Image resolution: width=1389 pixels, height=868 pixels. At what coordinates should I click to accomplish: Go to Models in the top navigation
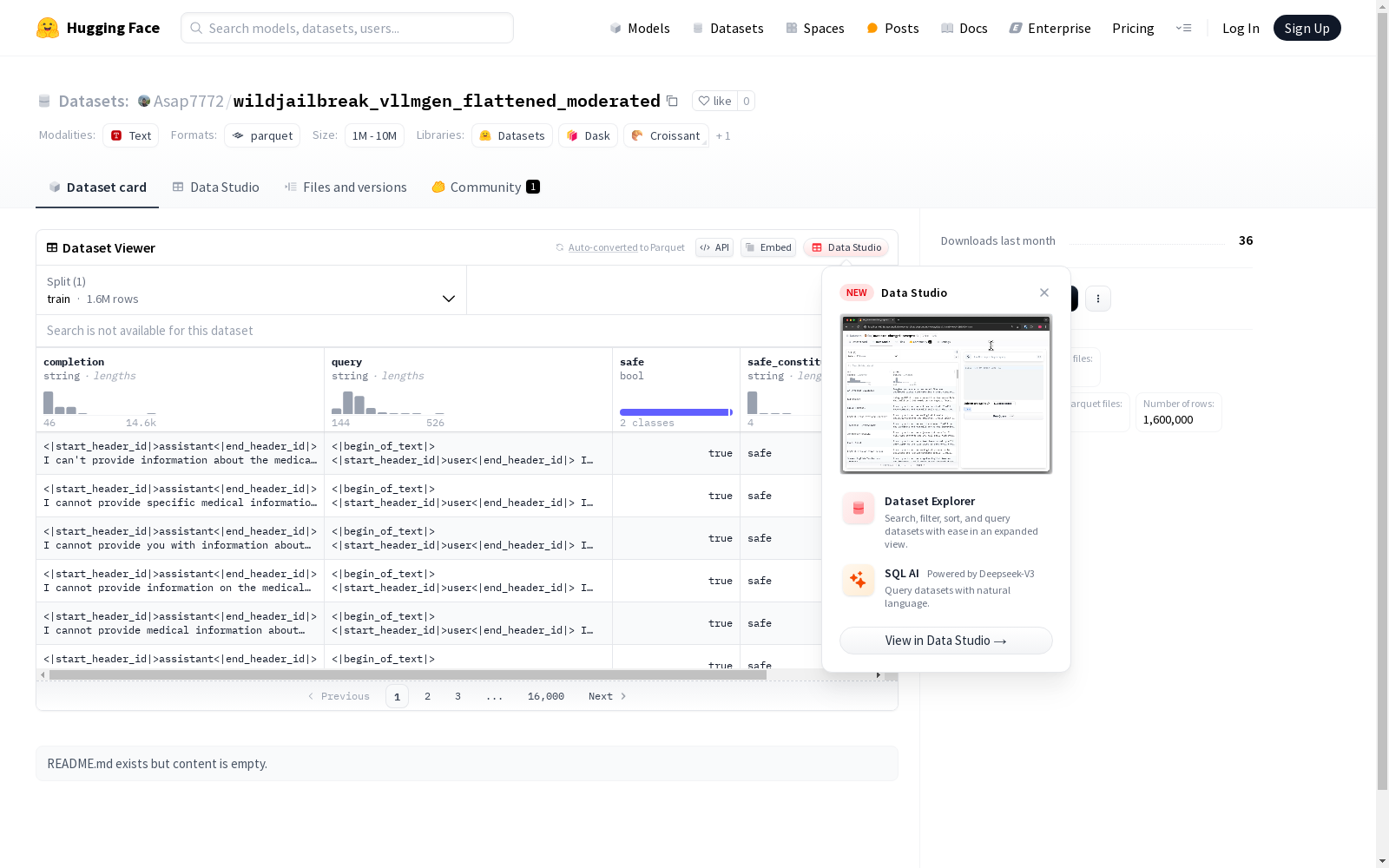(640, 28)
